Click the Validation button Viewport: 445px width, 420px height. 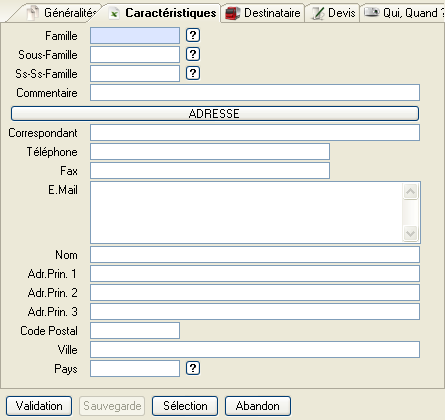[39, 406]
